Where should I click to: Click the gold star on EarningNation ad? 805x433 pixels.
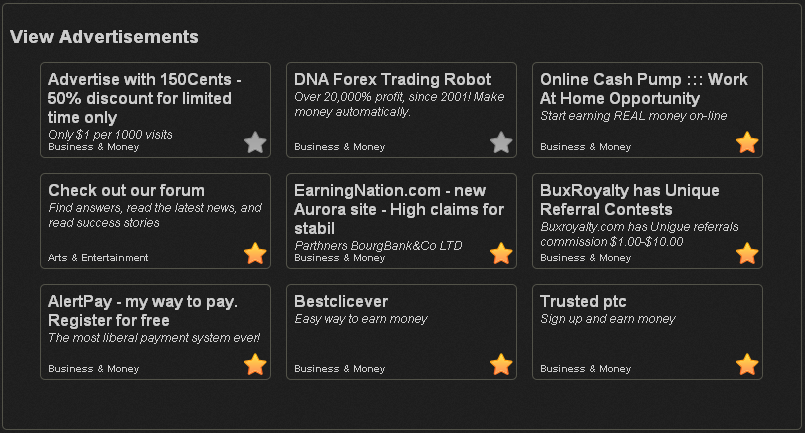[x=501, y=253]
